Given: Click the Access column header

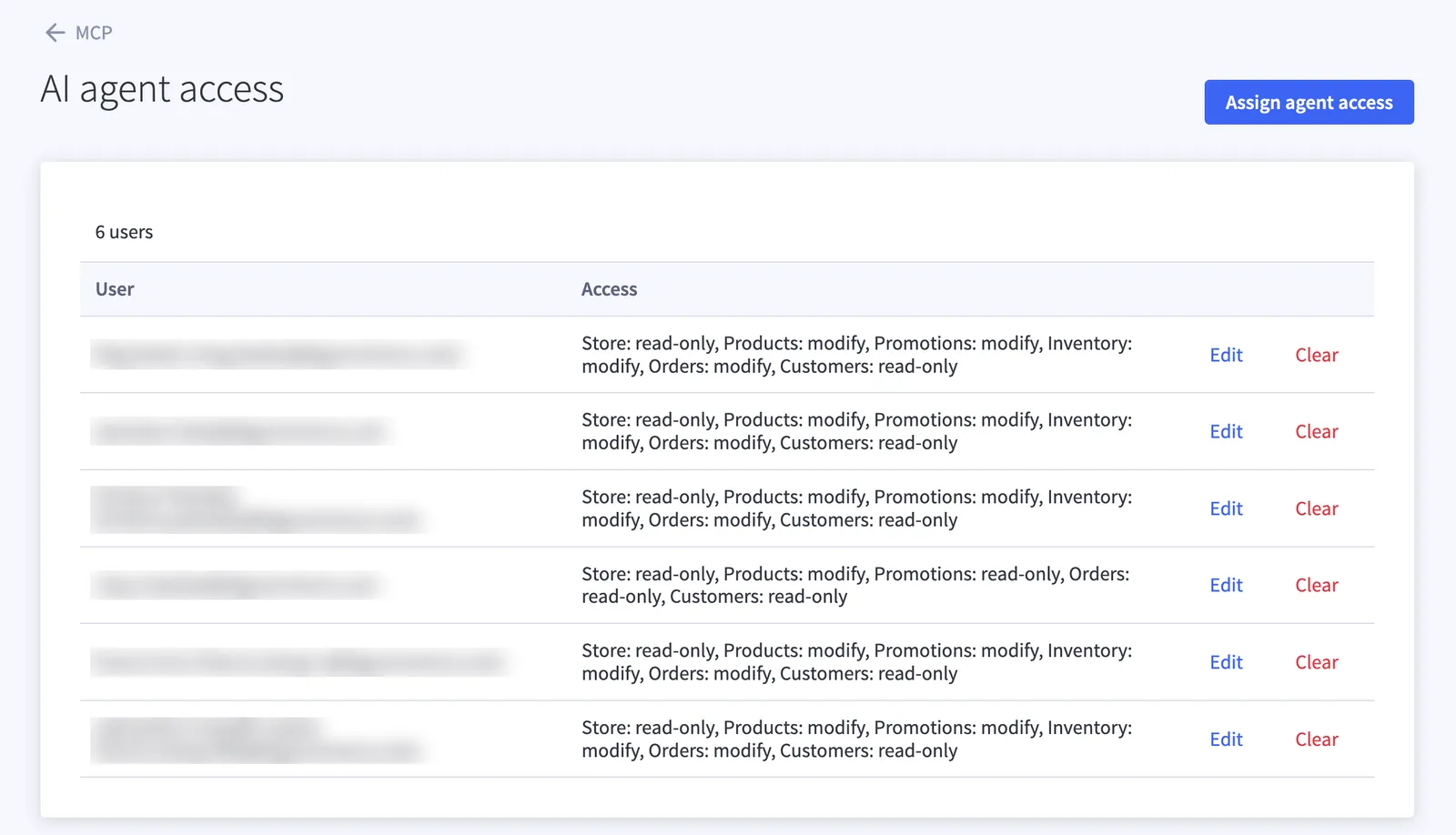Looking at the screenshot, I should click(609, 289).
